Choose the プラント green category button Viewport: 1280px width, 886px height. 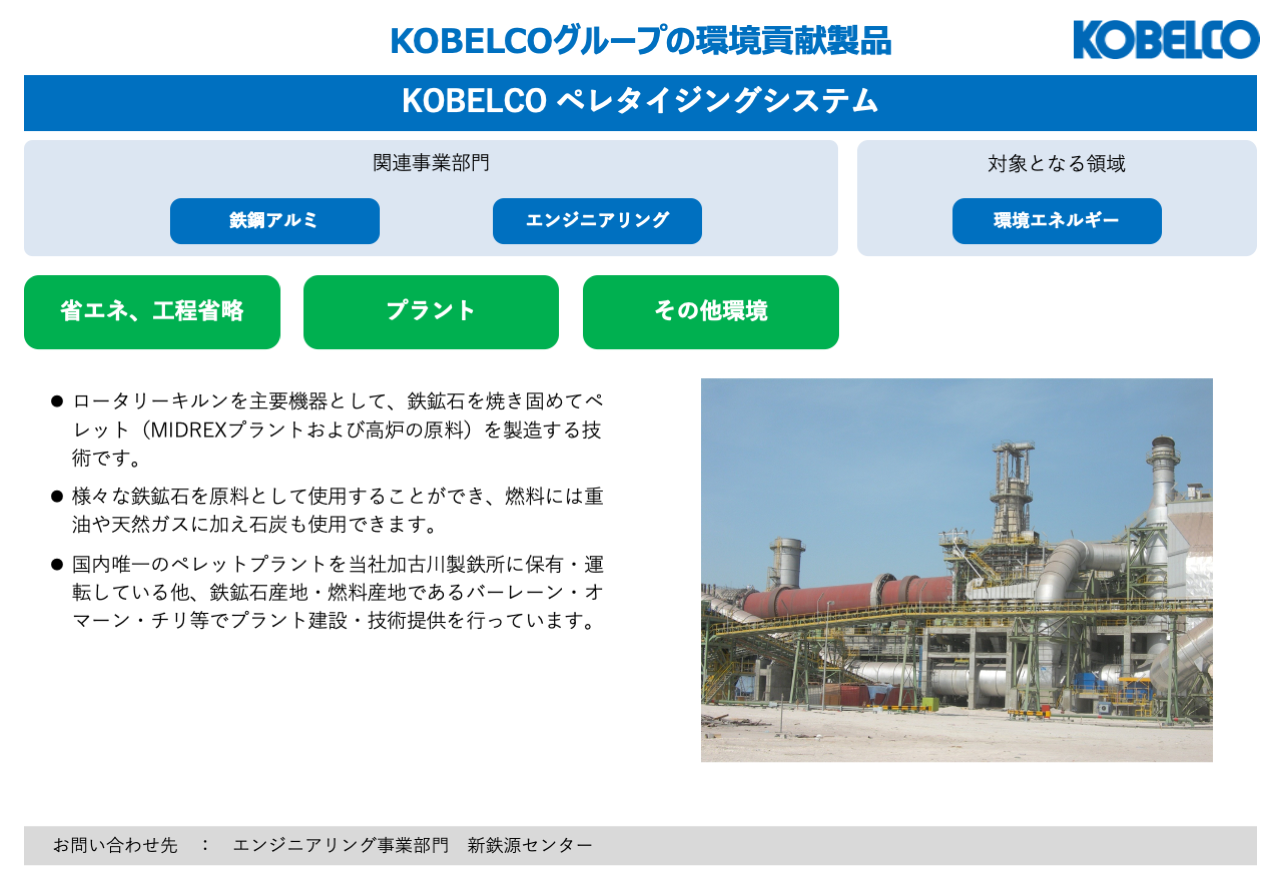pyautogui.click(x=431, y=312)
